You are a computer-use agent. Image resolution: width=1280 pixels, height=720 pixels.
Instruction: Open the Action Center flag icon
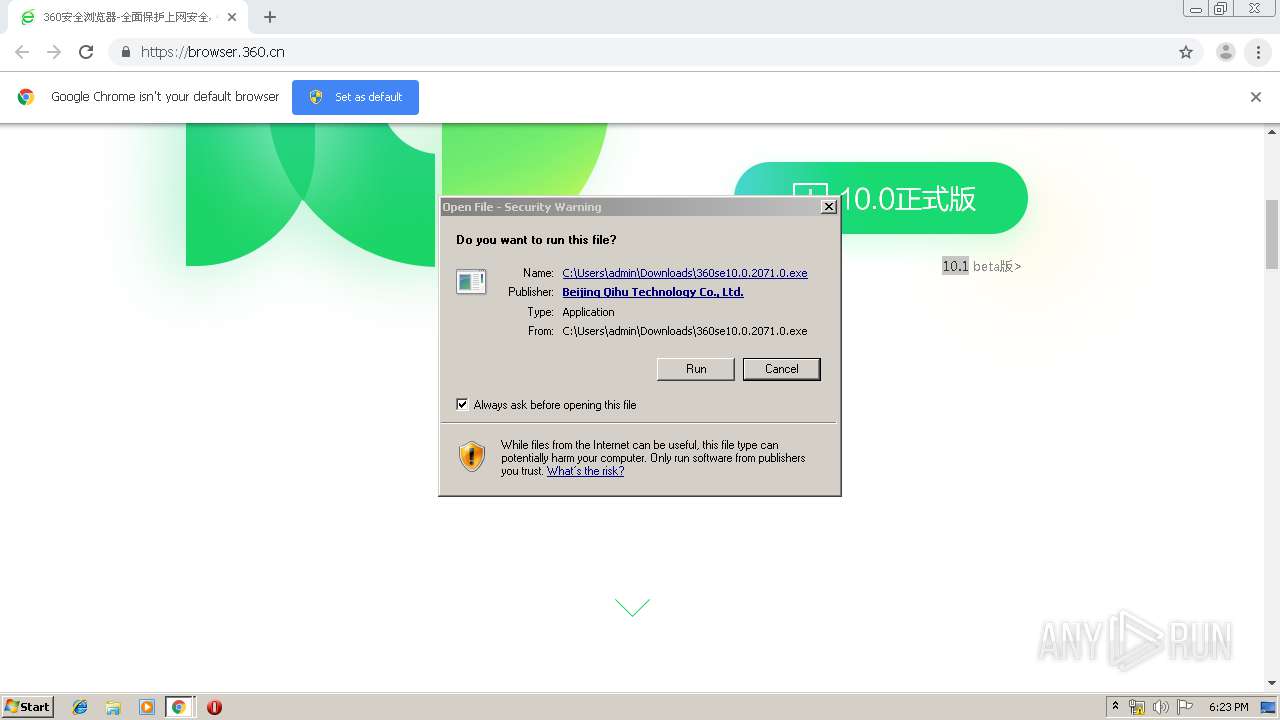[1185, 707]
